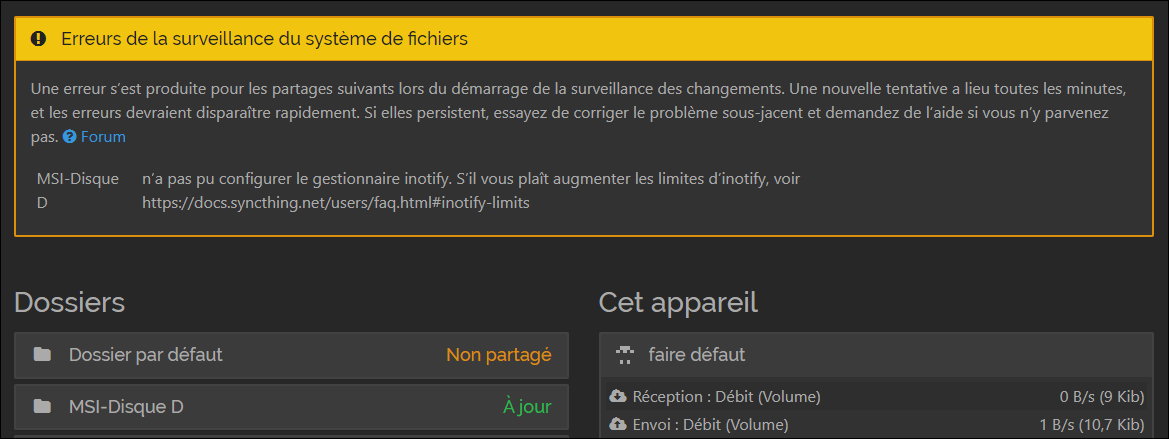Click the cloud download icon for Réception

pyautogui.click(x=618, y=397)
